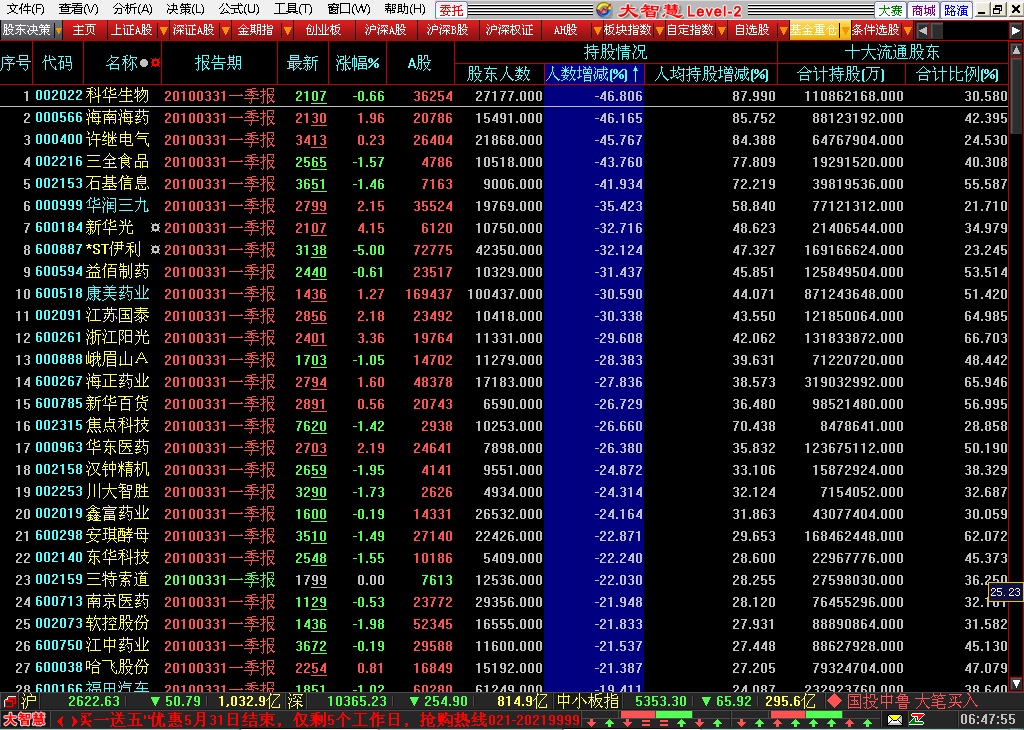Open the envelope message icon in status bar
This screenshot has height=730, width=1024.
point(895,720)
